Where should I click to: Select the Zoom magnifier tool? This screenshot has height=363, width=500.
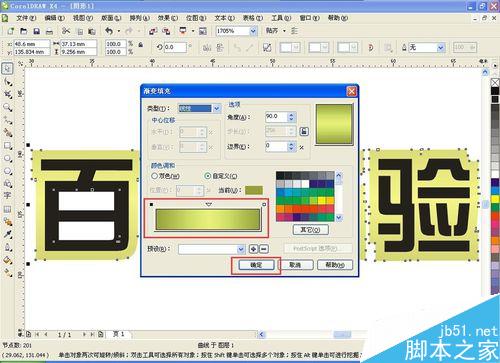(7, 107)
